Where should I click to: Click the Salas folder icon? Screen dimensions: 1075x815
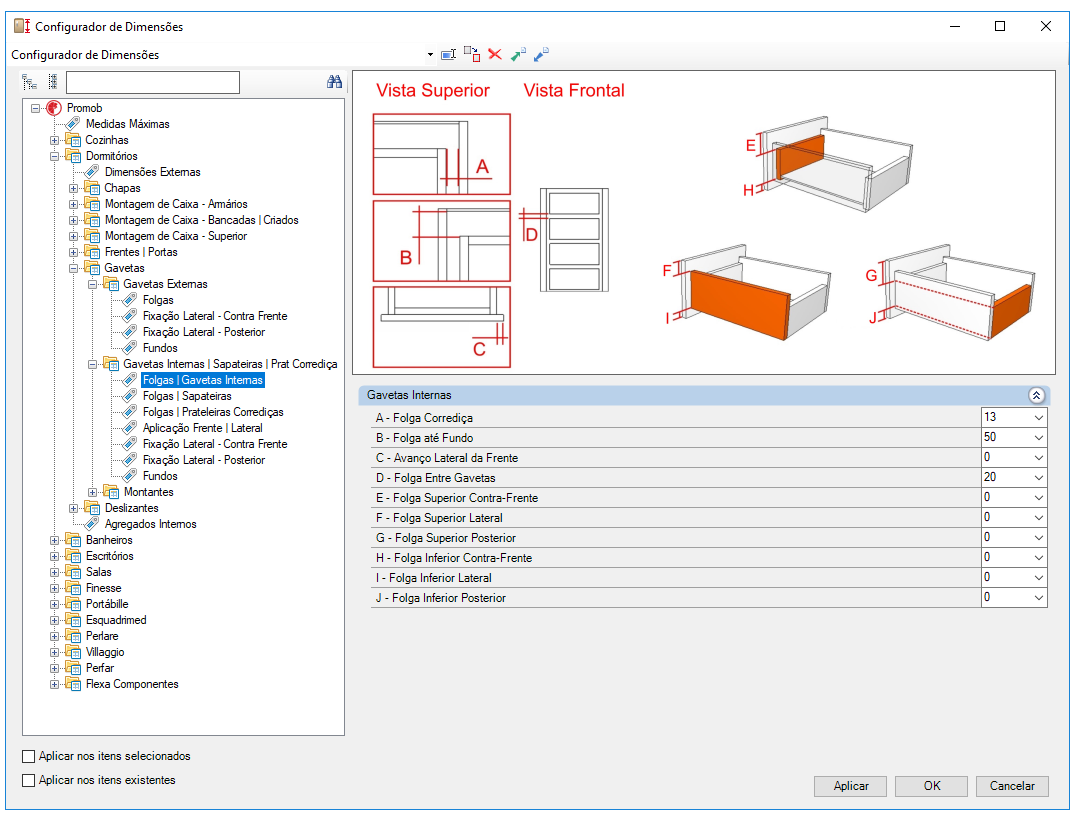click(x=73, y=572)
